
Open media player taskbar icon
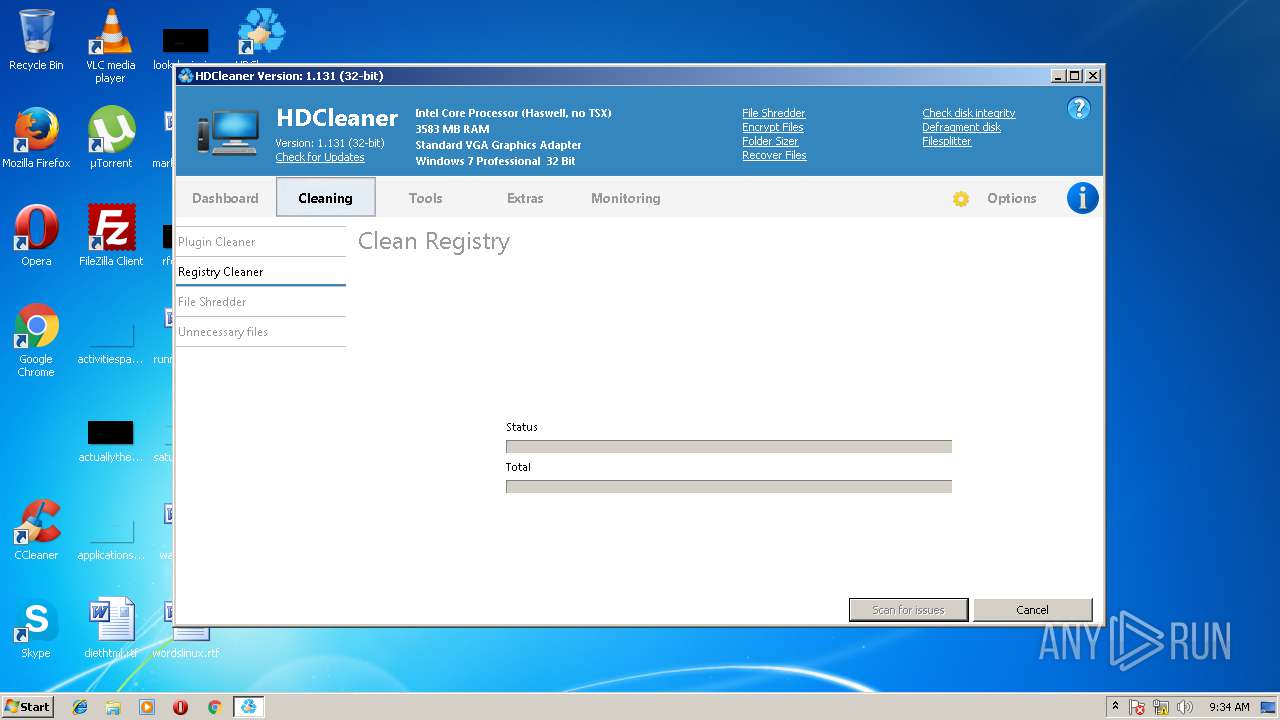(x=147, y=707)
